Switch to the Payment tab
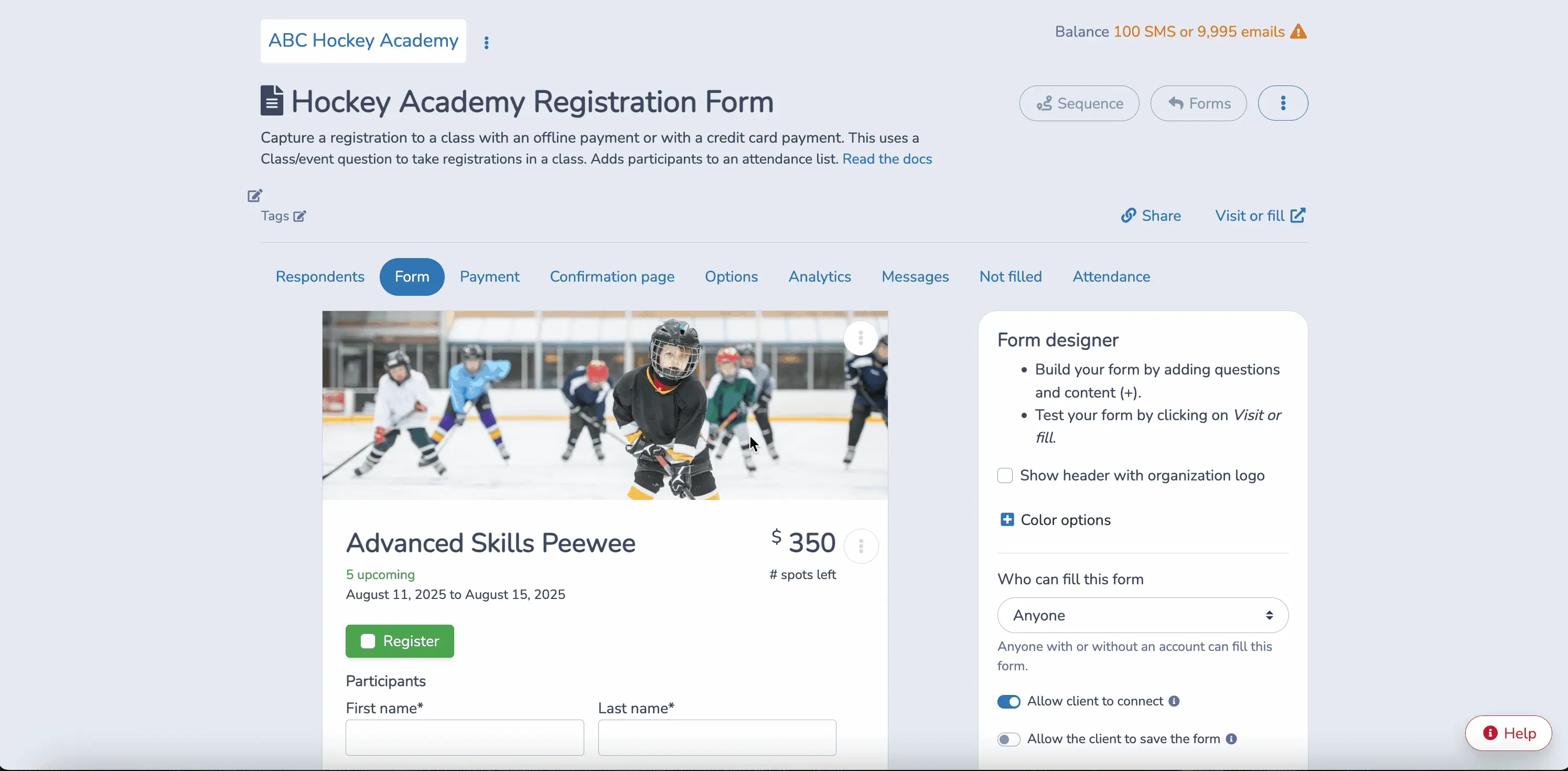The width and height of the screenshot is (1568, 771). click(x=490, y=277)
